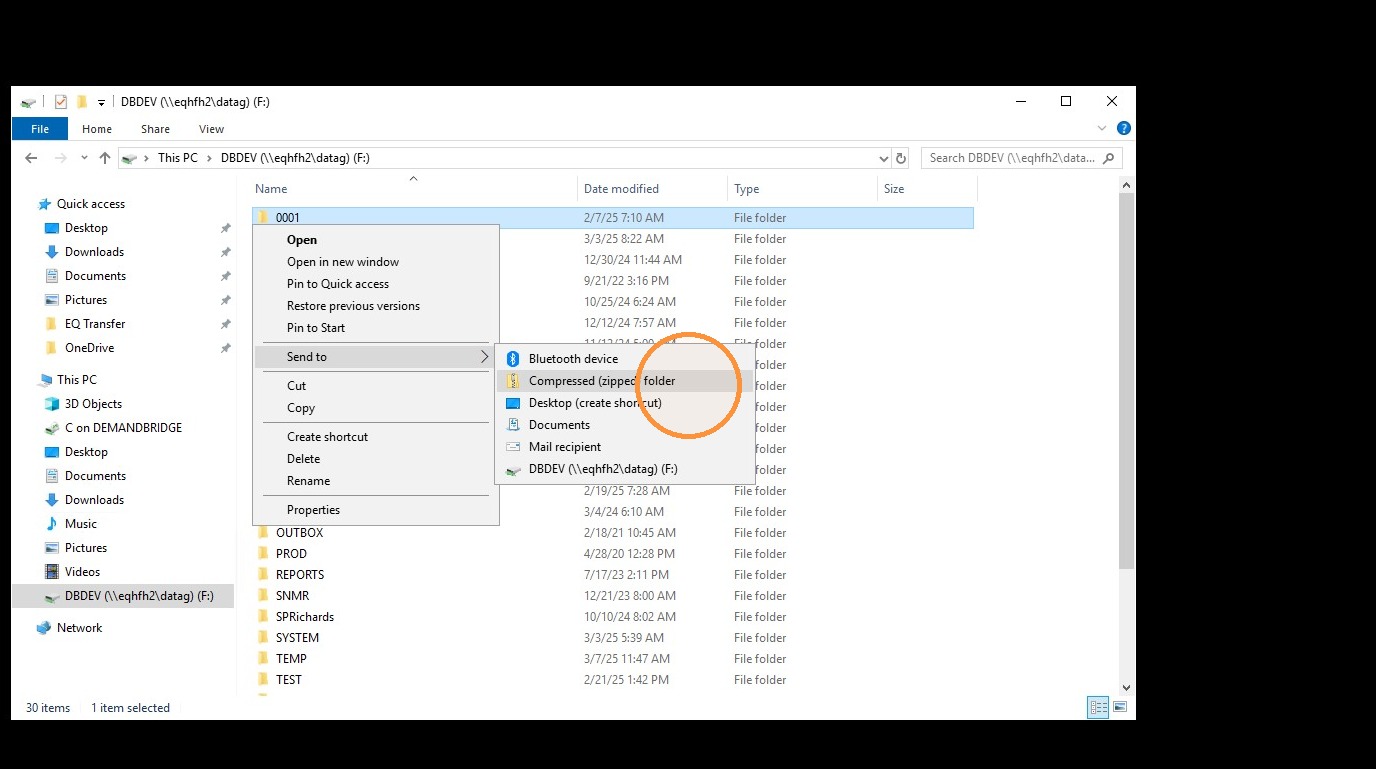
Task: Open the File ribbon tab
Action: (40, 129)
